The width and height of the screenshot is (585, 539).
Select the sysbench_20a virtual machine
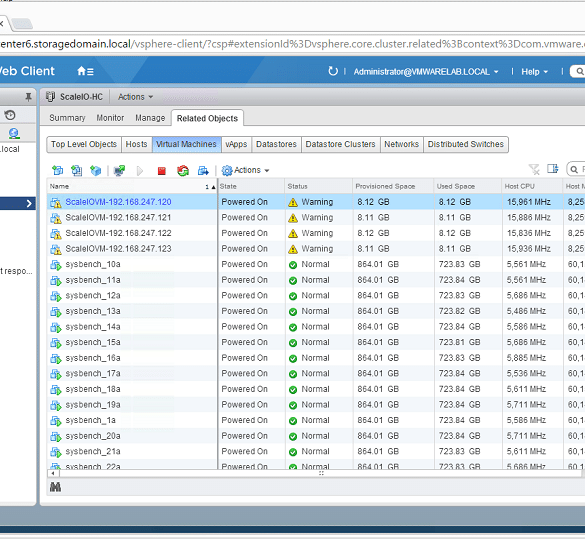tap(93, 436)
